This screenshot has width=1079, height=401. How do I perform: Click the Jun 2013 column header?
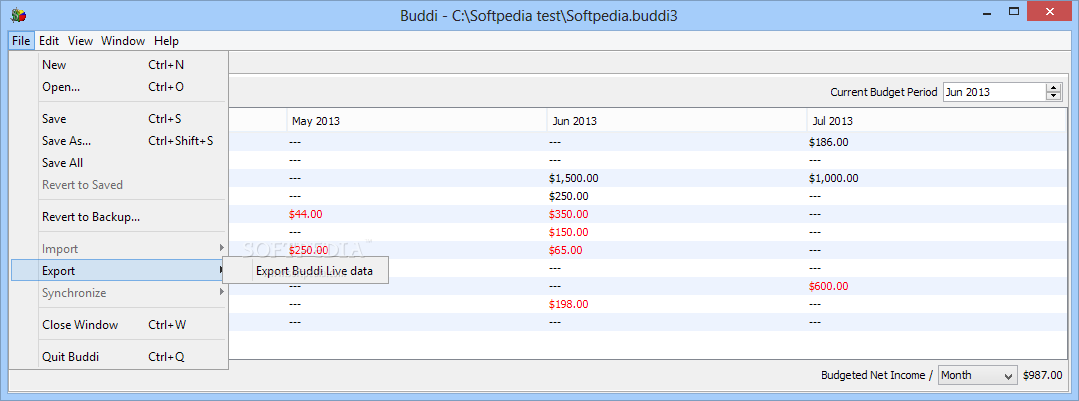pyautogui.click(x=677, y=120)
